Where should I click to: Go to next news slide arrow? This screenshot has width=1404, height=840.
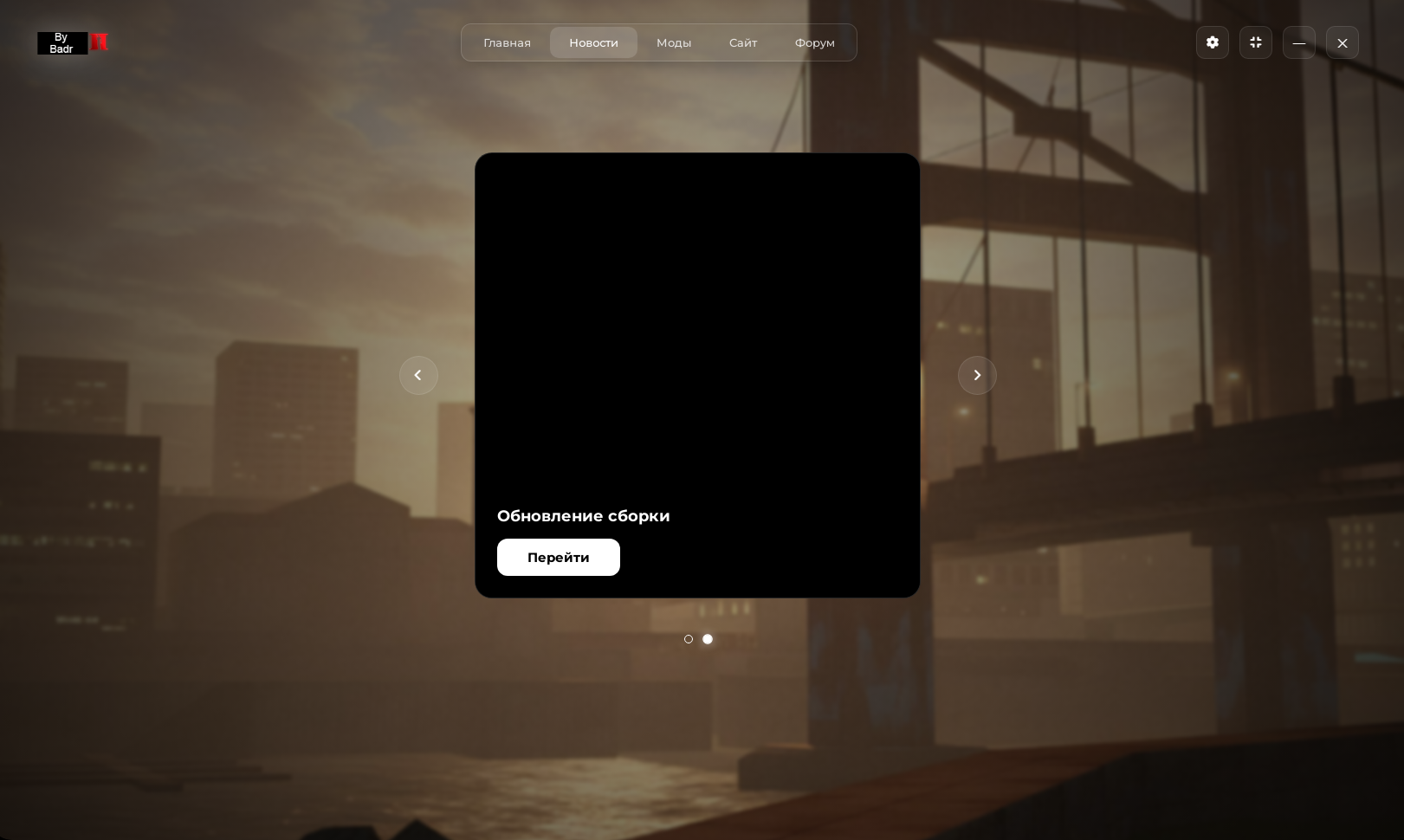977,375
